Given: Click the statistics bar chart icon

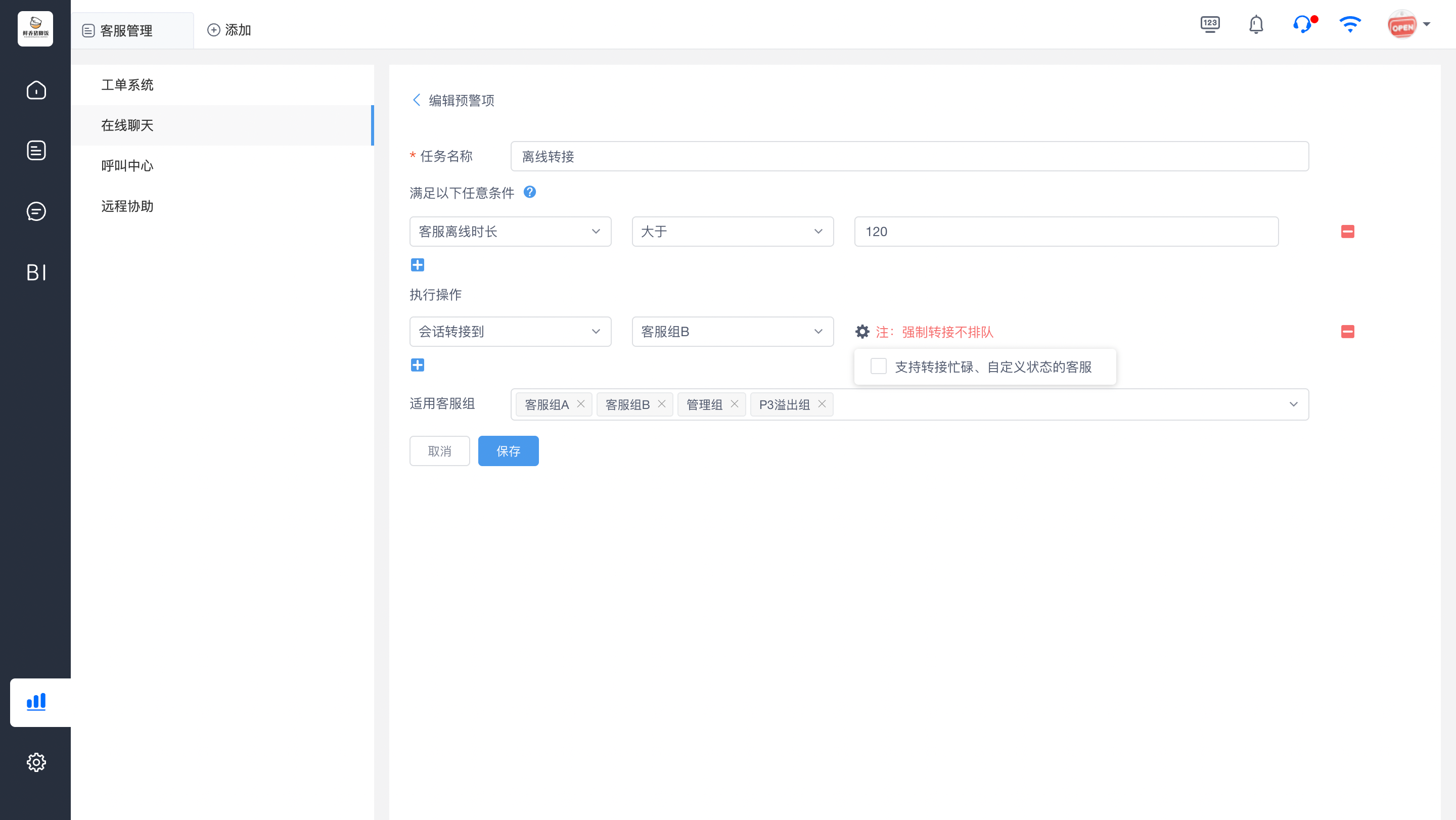Looking at the screenshot, I should coord(36,702).
